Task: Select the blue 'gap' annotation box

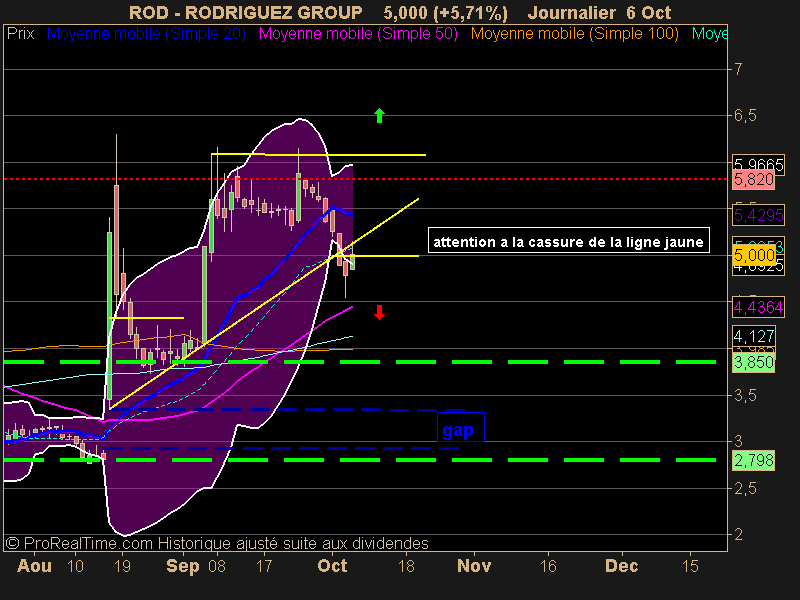Action: pos(461,428)
